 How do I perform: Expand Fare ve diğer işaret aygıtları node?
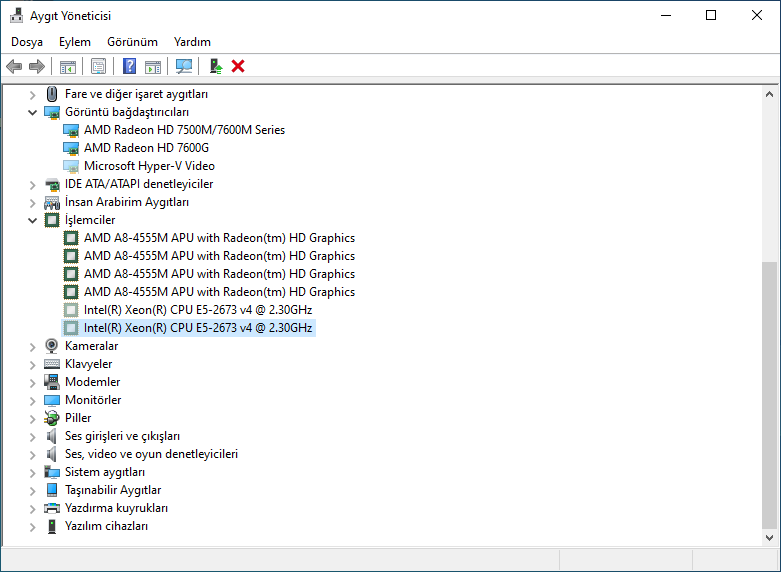32,94
